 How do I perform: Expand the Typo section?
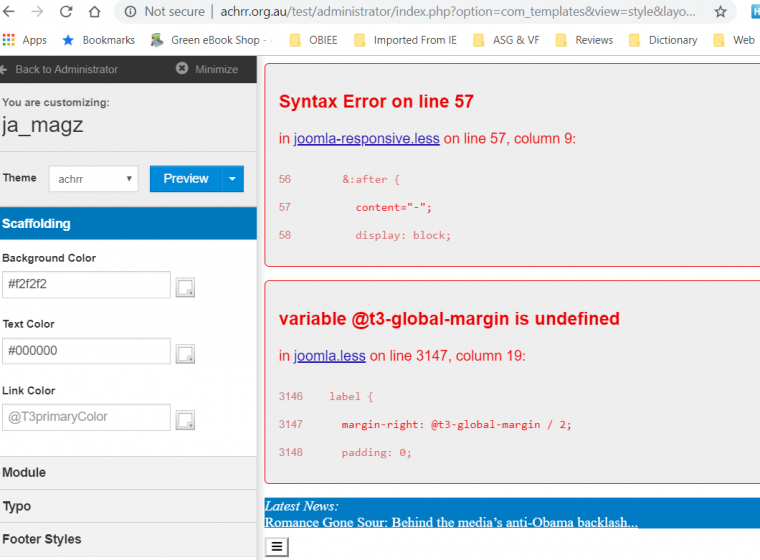coord(18,506)
